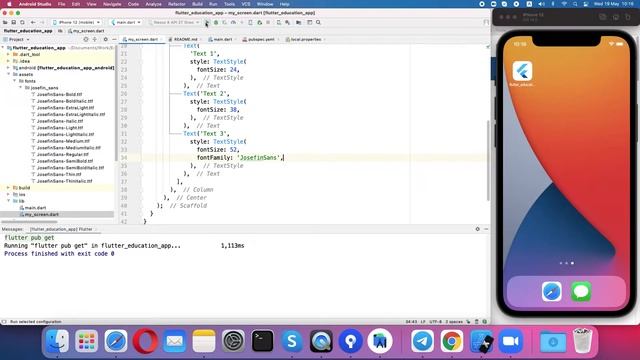Open the Build menu

tap(197, 4)
